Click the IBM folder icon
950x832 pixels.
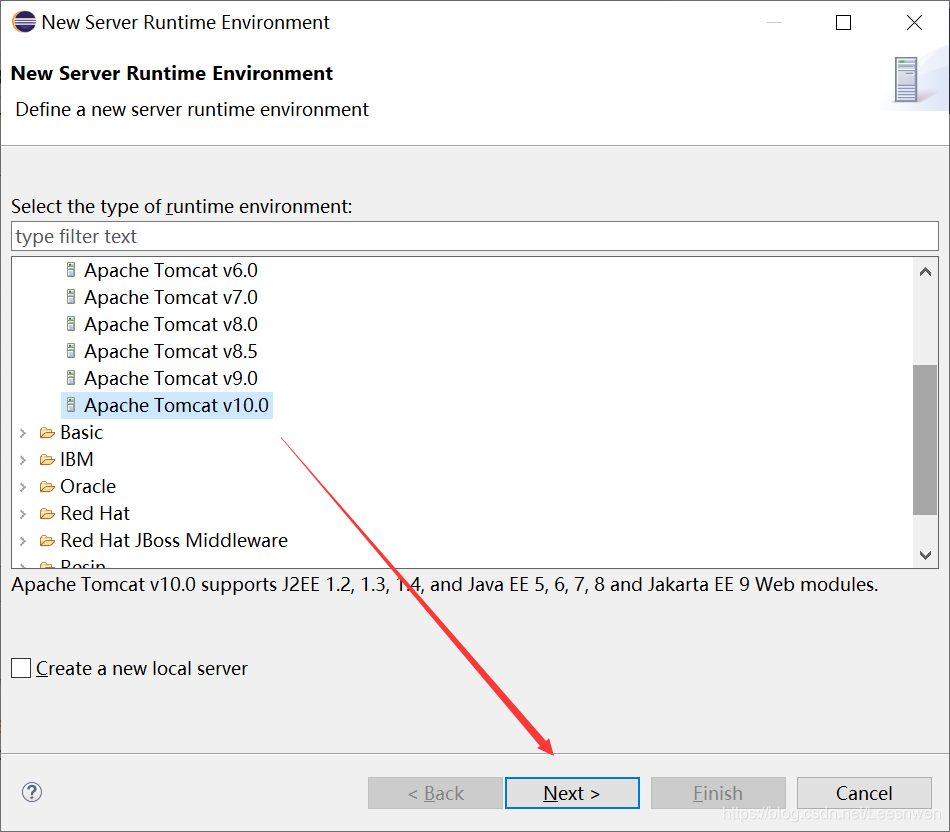[47, 460]
